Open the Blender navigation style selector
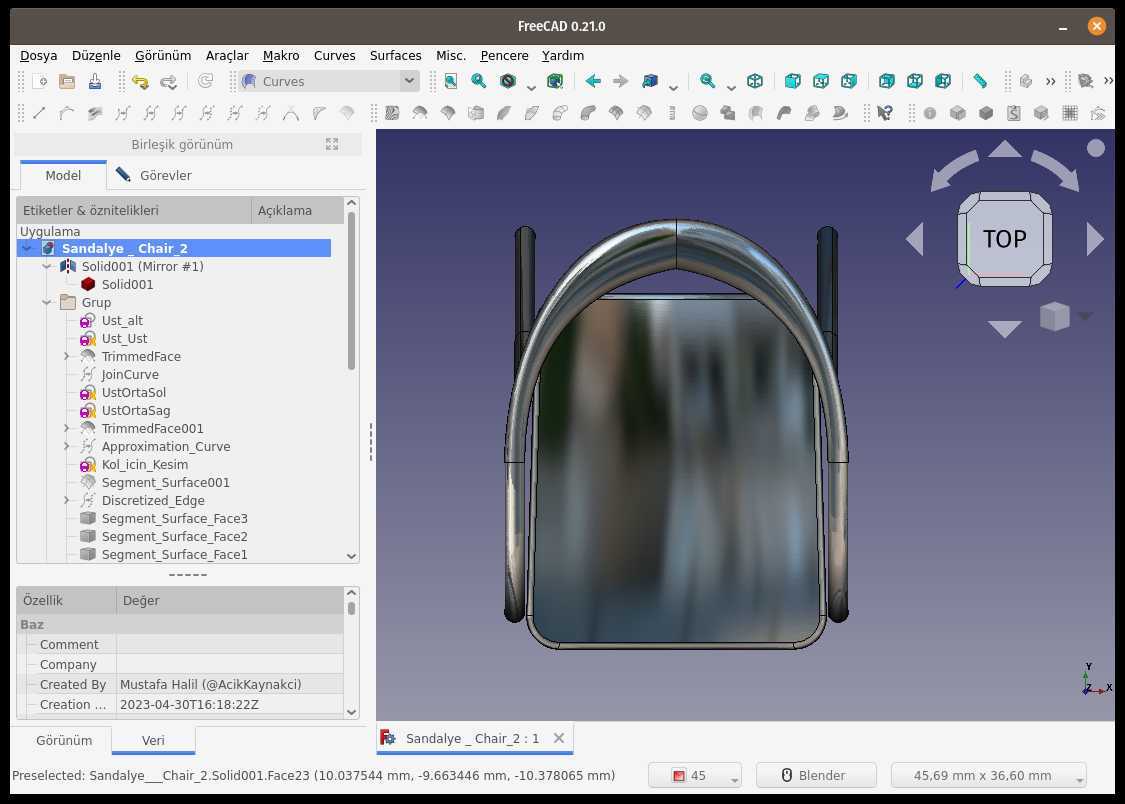 (816, 775)
